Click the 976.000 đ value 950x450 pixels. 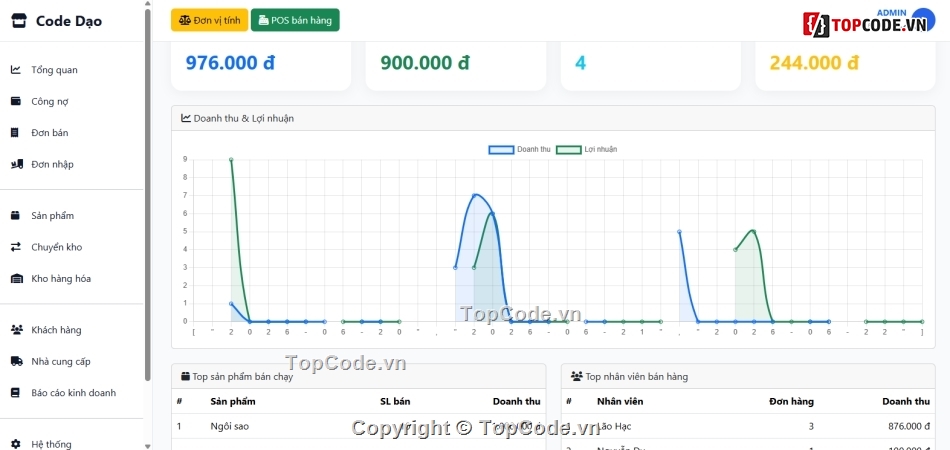[x=230, y=62]
